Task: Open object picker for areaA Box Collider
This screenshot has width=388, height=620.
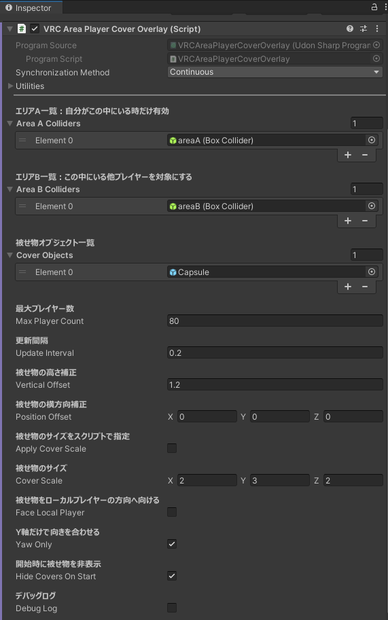Action: coord(371,140)
